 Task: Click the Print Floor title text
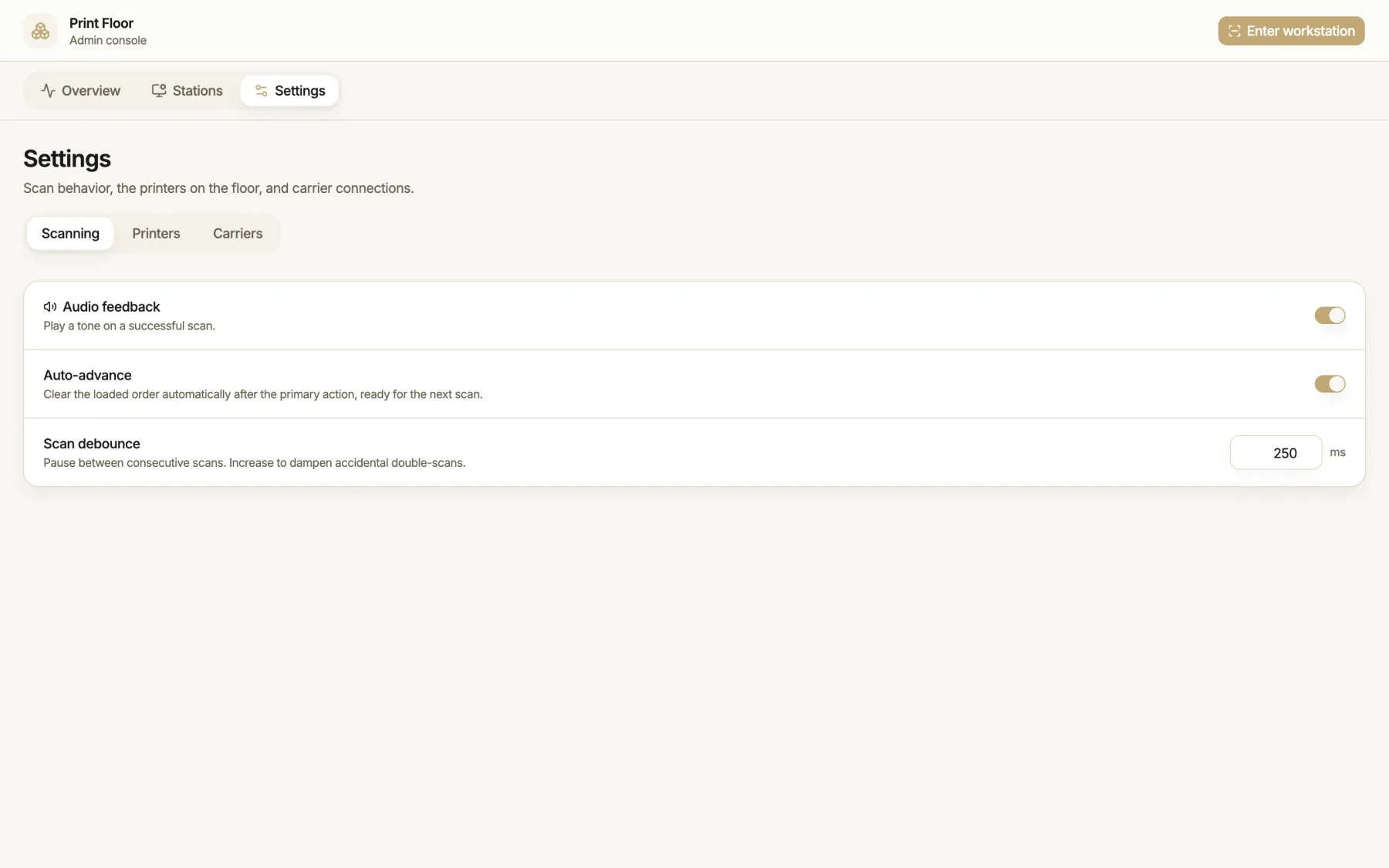101,23
